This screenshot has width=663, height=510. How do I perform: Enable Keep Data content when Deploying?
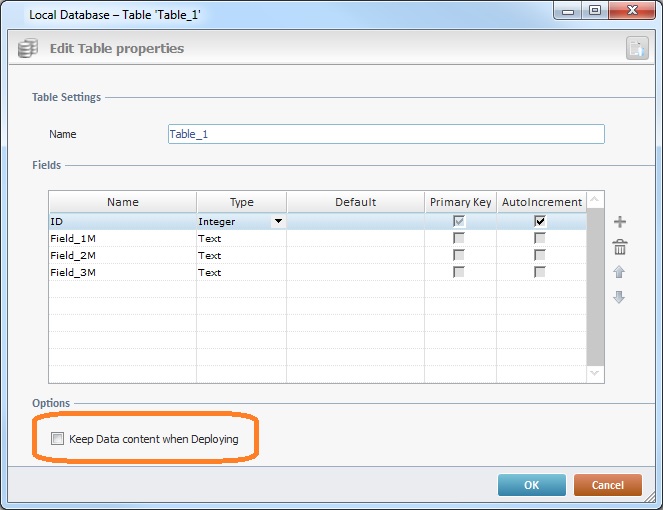(x=58, y=439)
